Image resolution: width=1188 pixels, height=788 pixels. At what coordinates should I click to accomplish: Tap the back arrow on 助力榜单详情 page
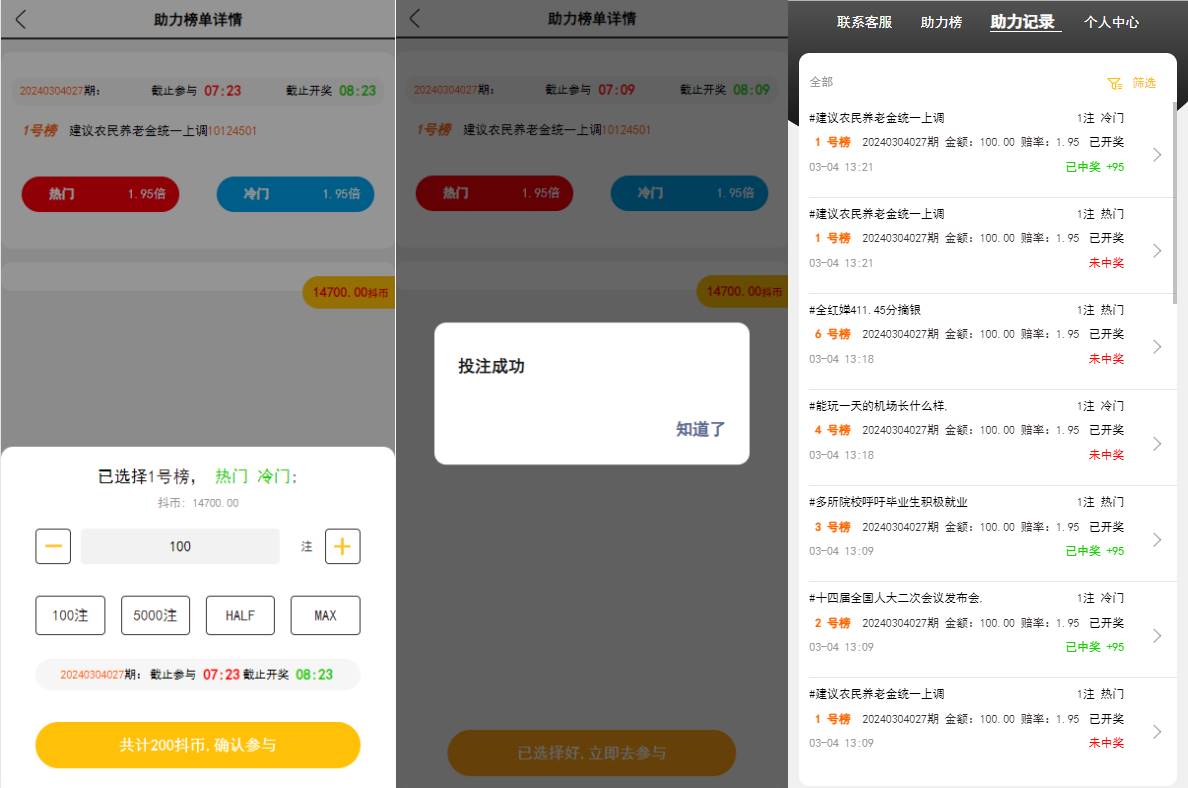coord(17,17)
